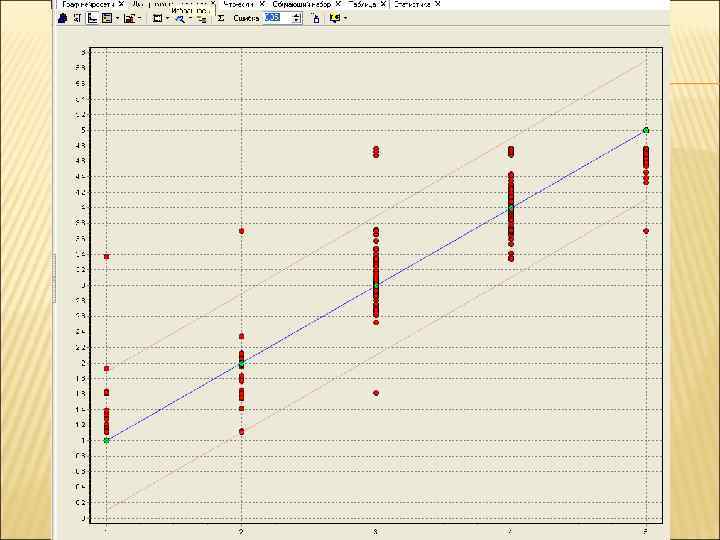Switch to the Обучающий набор tab

pos(302,4)
